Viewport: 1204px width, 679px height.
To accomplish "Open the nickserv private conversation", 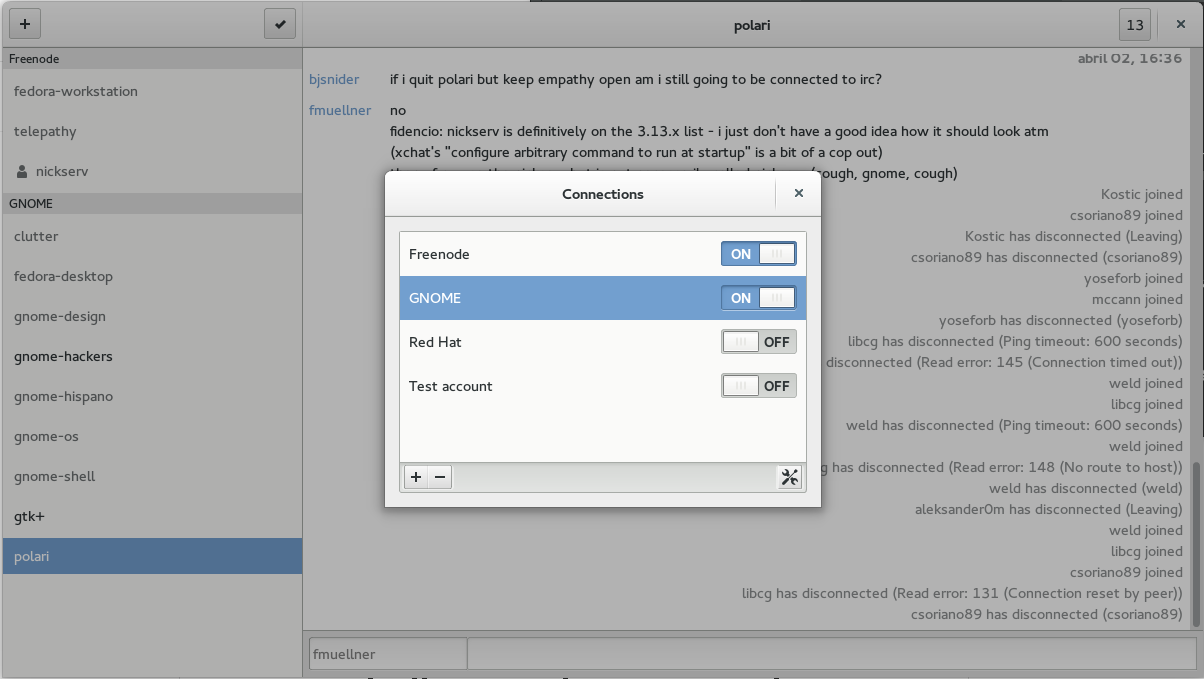I will pos(152,171).
